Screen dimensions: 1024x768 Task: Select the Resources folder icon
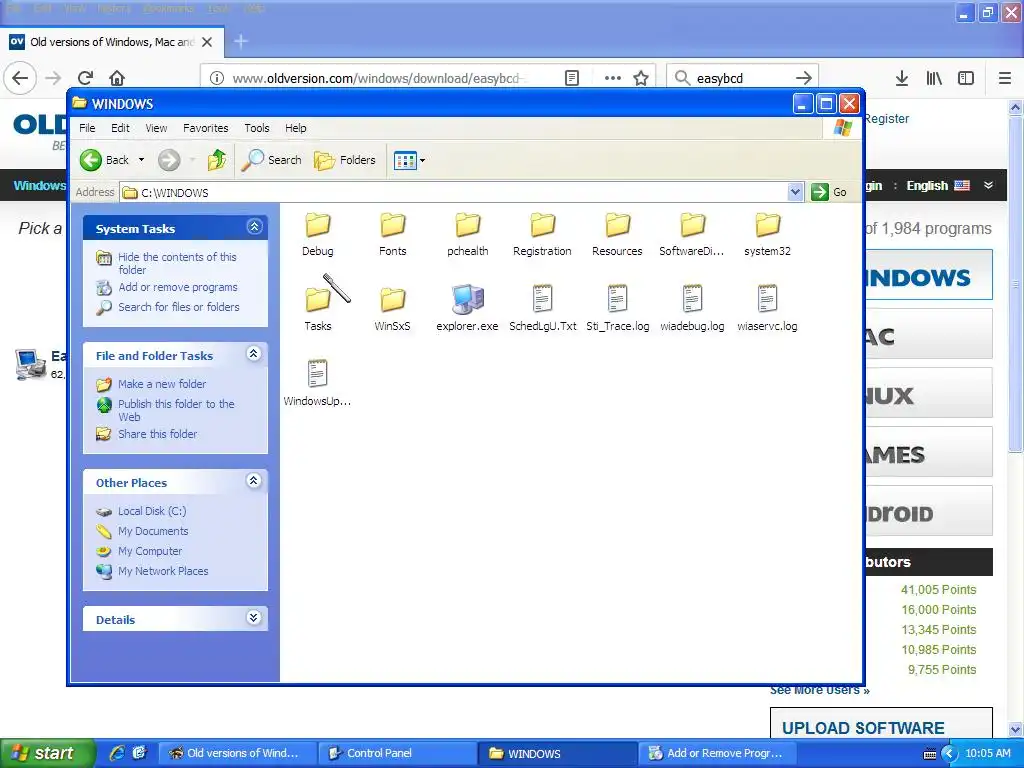click(x=617, y=225)
